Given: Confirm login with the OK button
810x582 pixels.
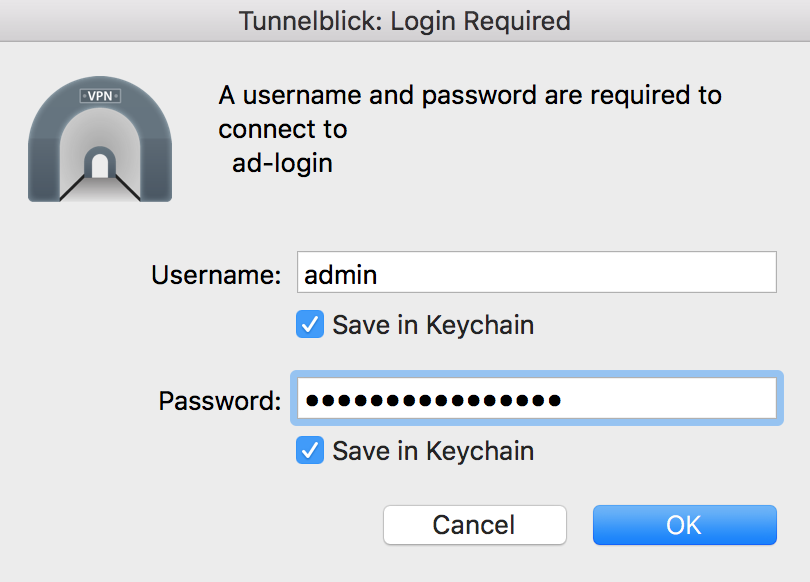Looking at the screenshot, I should pos(684,525).
